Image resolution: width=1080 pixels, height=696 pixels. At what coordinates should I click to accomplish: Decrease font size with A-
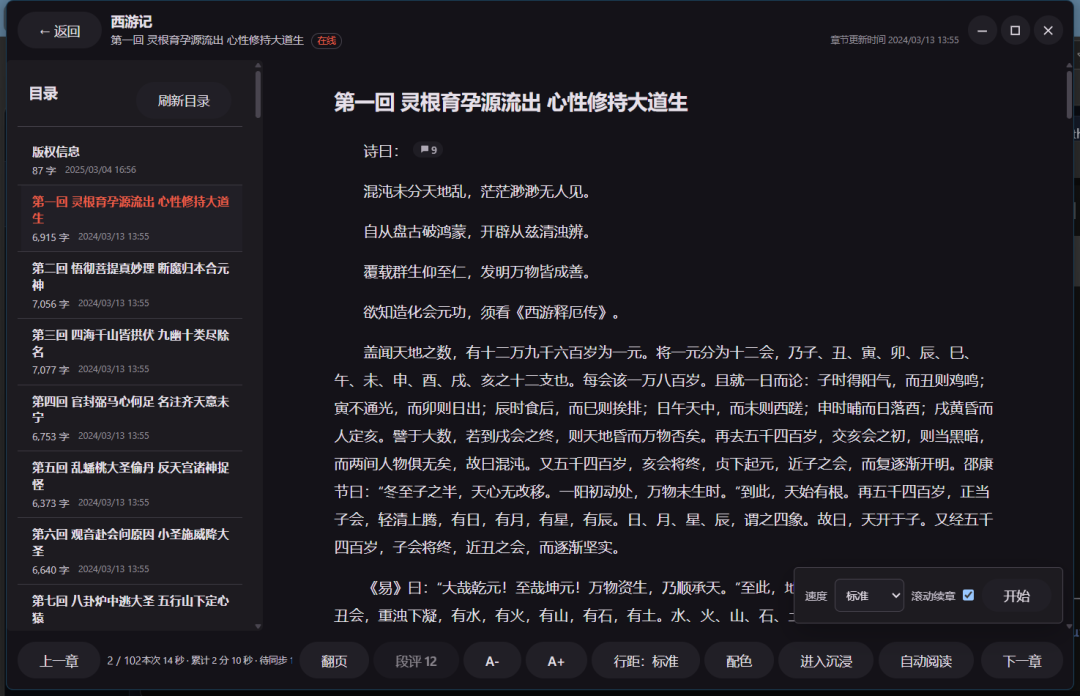[492, 661]
